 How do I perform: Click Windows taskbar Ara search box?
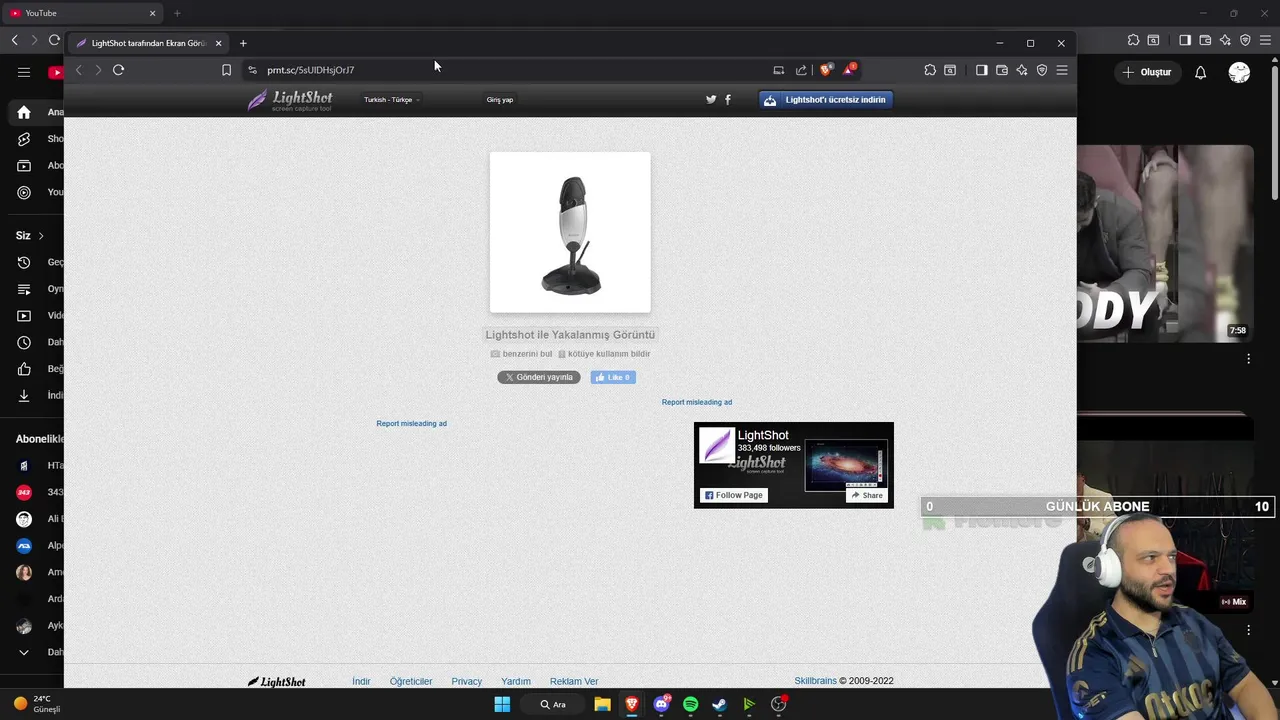click(553, 704)
